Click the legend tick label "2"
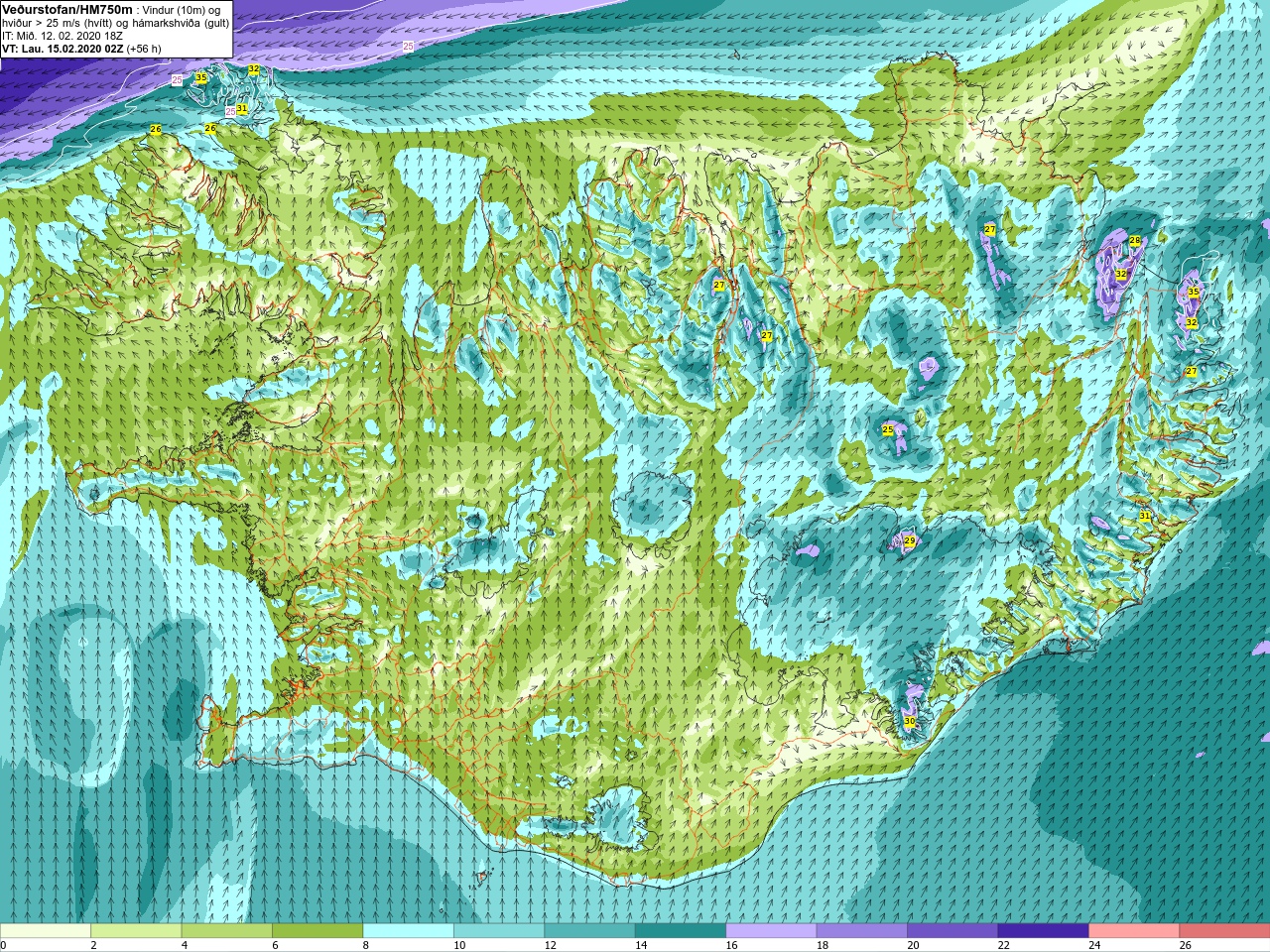Viewport: 1270px width, 952px height. click(93, 945)
